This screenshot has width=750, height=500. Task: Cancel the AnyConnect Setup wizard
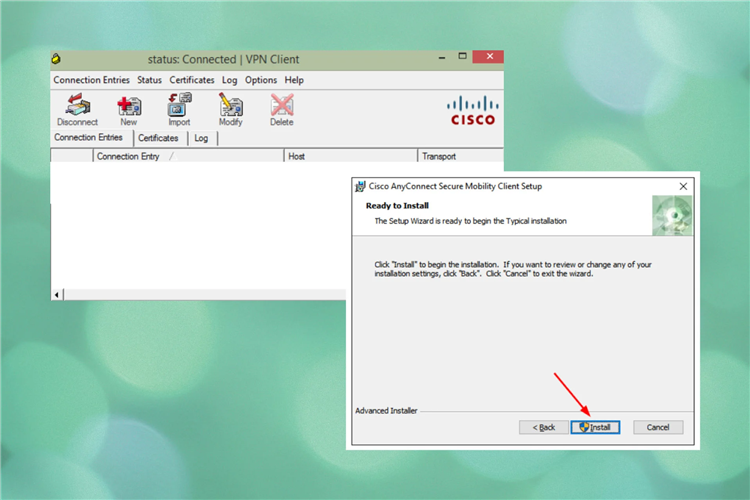pos(658,427)
